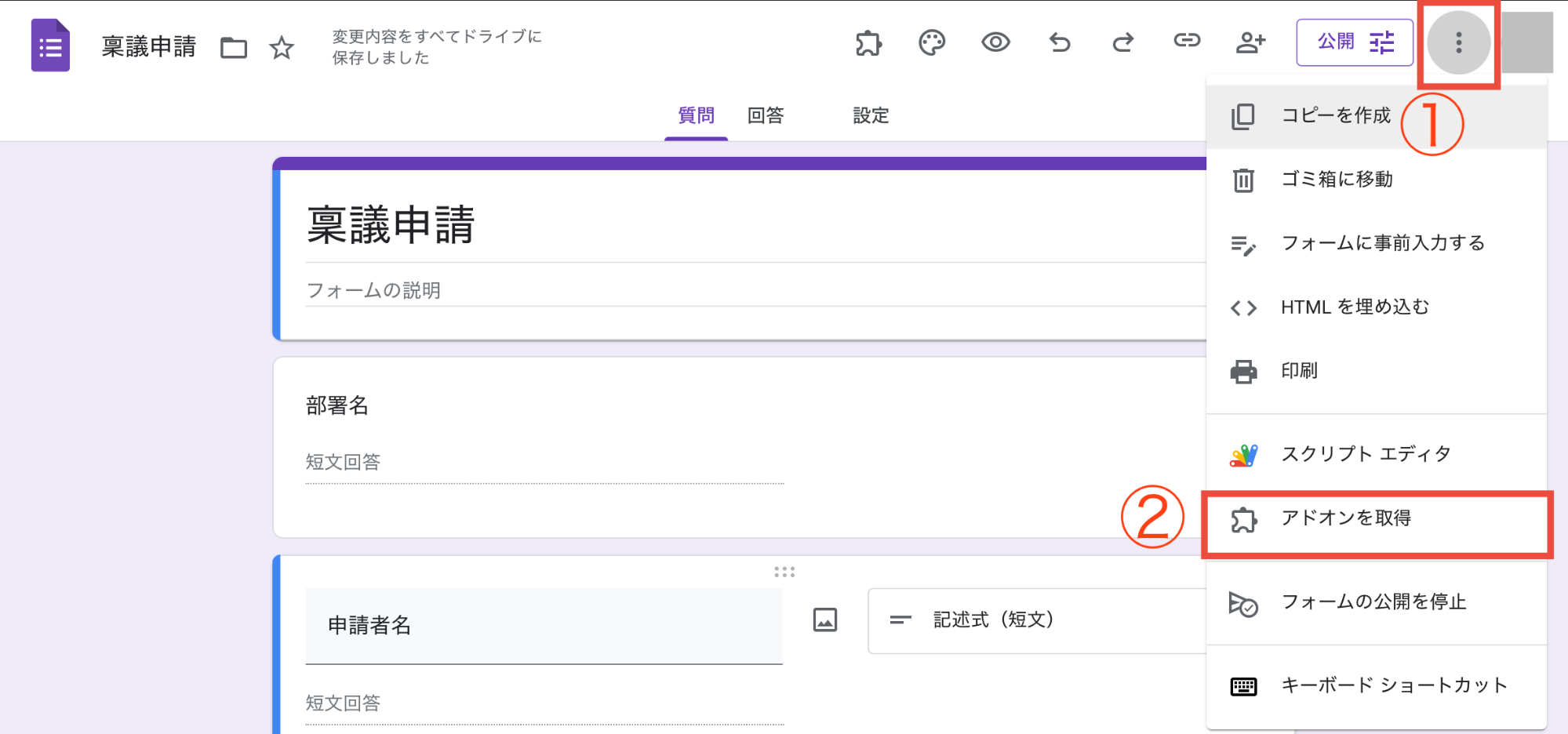This screenshot has width=1568, height=734.
Task: Click the Google Forms home icon
Action: click(x=50, y=45)
